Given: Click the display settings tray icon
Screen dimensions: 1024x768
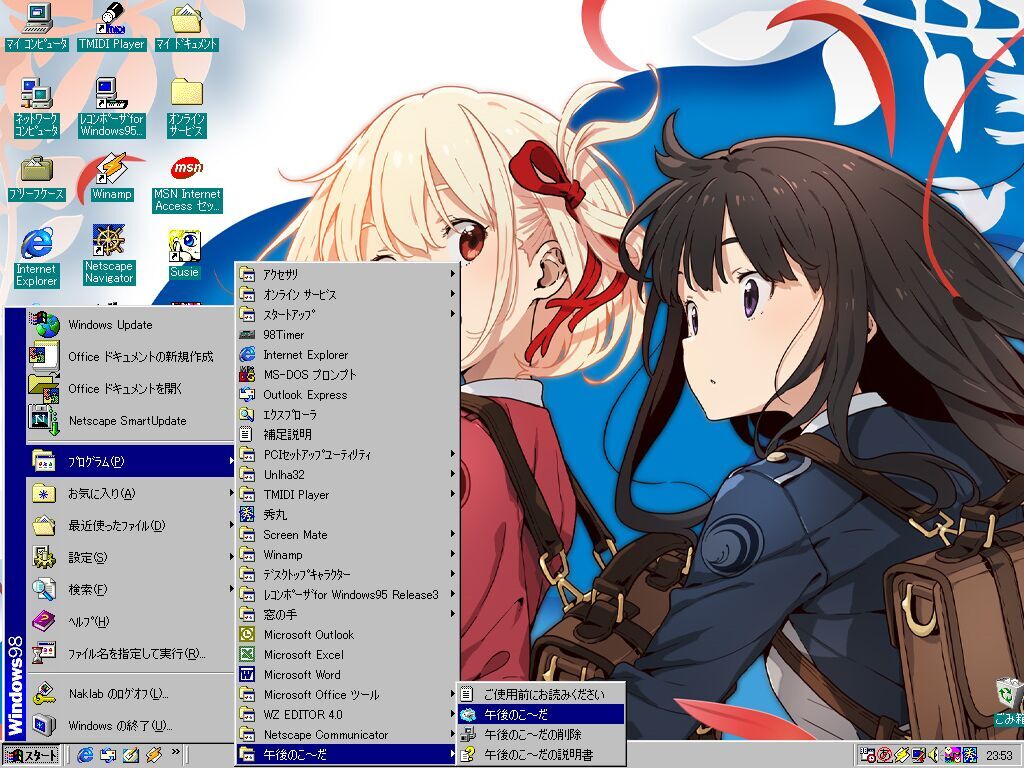Looking at the screenshot, I should [x=919, y=756].
